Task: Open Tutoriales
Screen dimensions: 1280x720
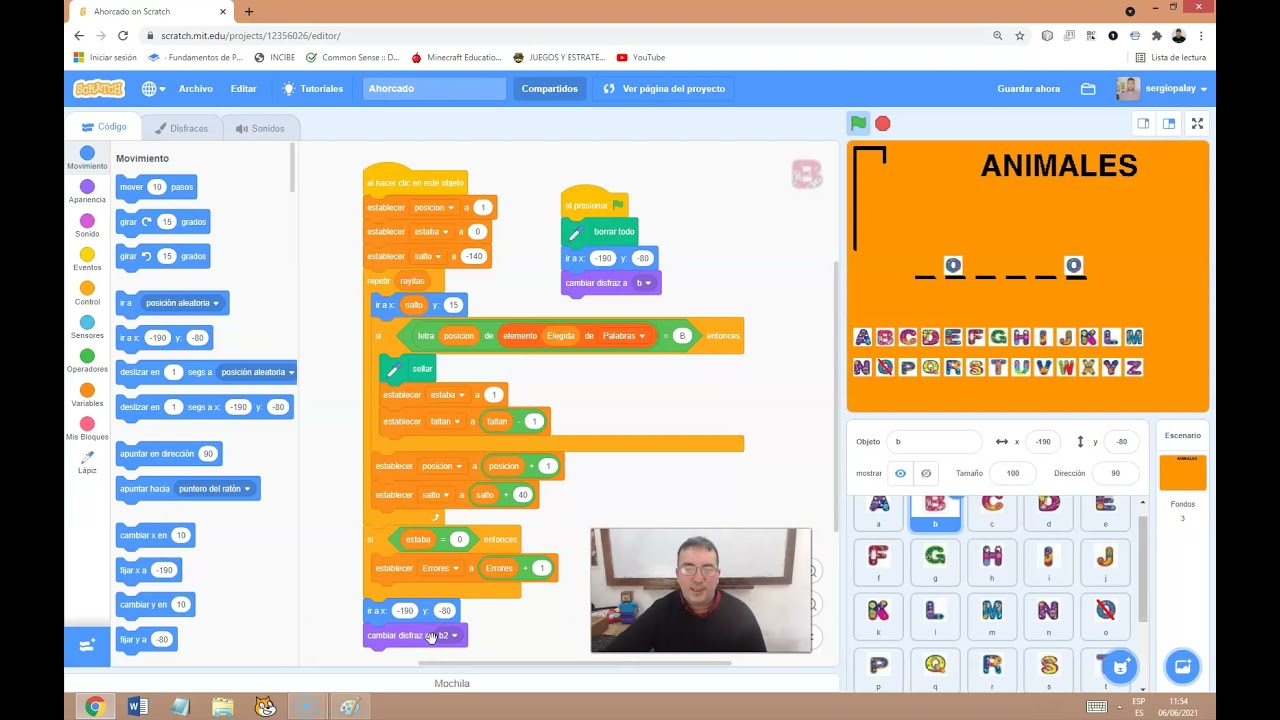Action: pos(313,88)
